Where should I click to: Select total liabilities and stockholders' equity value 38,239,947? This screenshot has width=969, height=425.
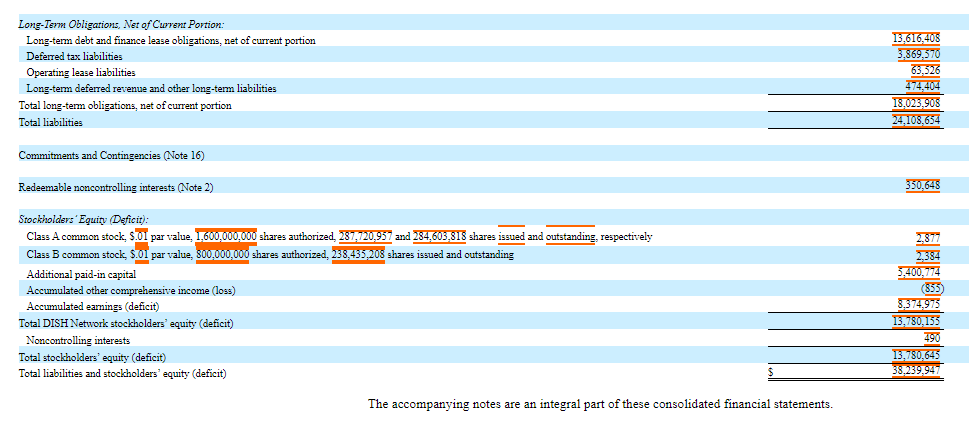click(916, 371)
